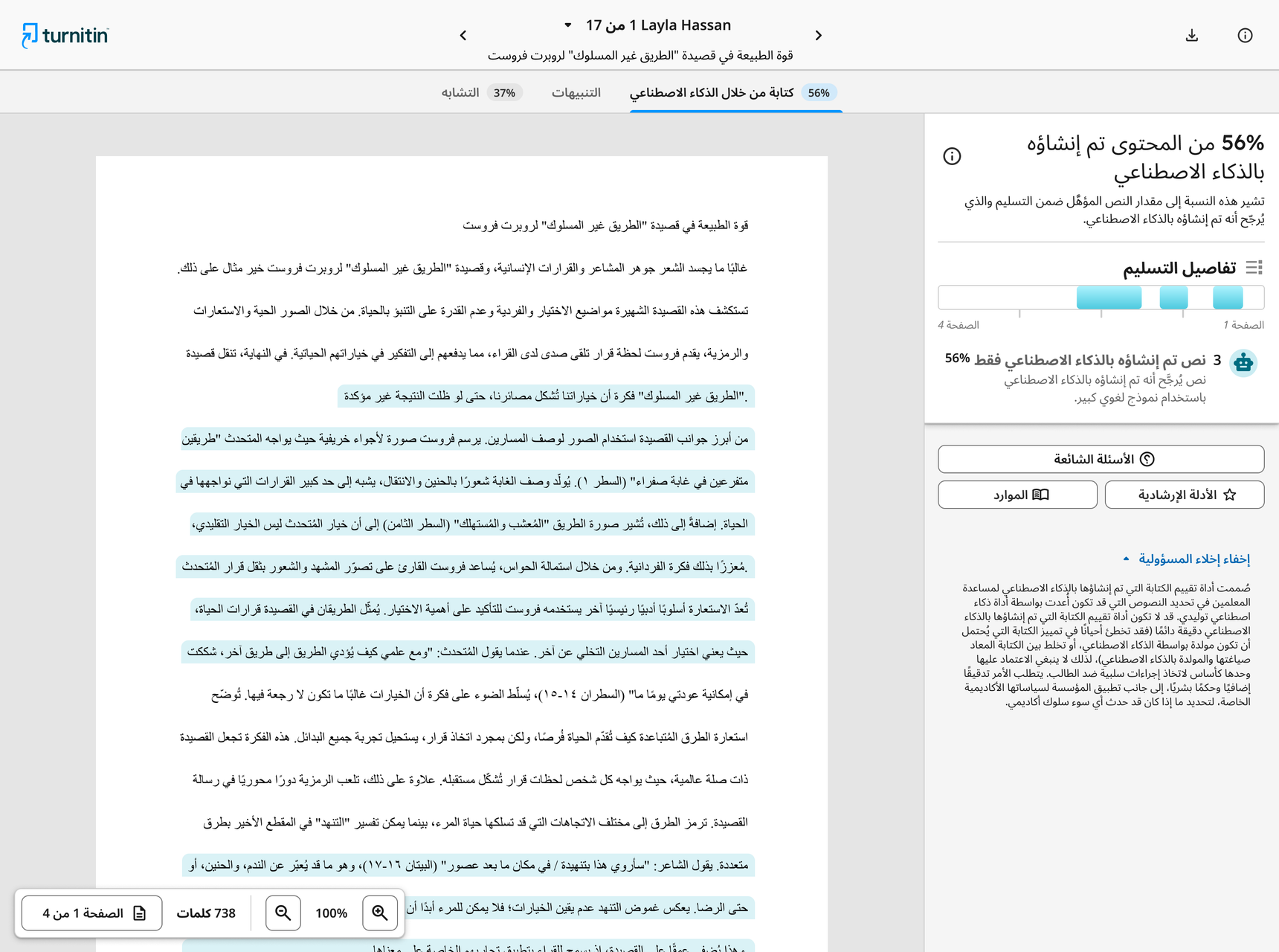Image resolution: width=1279 pixels, height=952 pixels.
Task: Click the submission details list icon
Action: coord(1254,268)
